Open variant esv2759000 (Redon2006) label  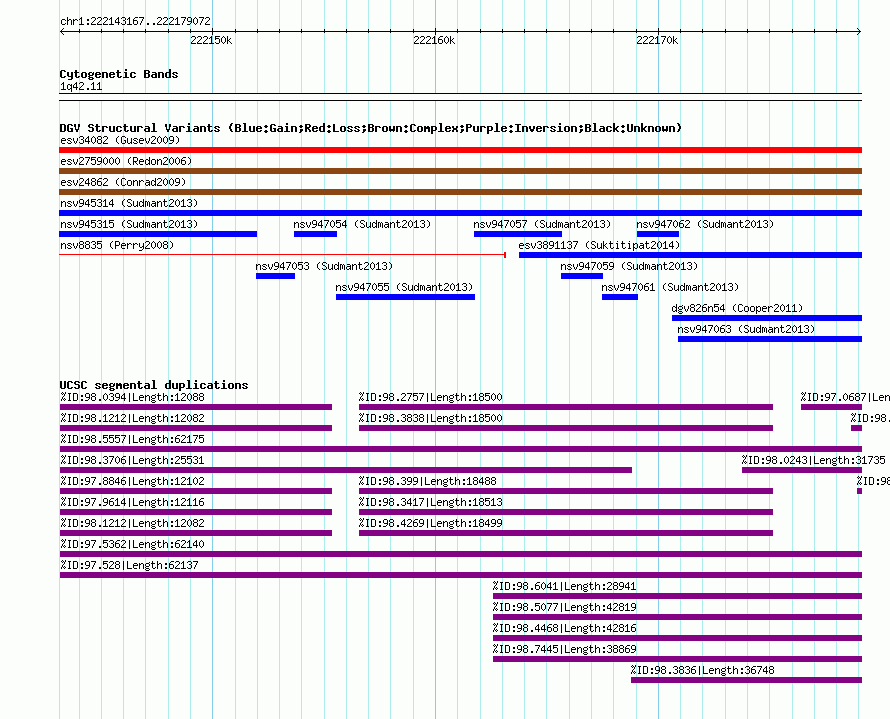coord(126,161)
